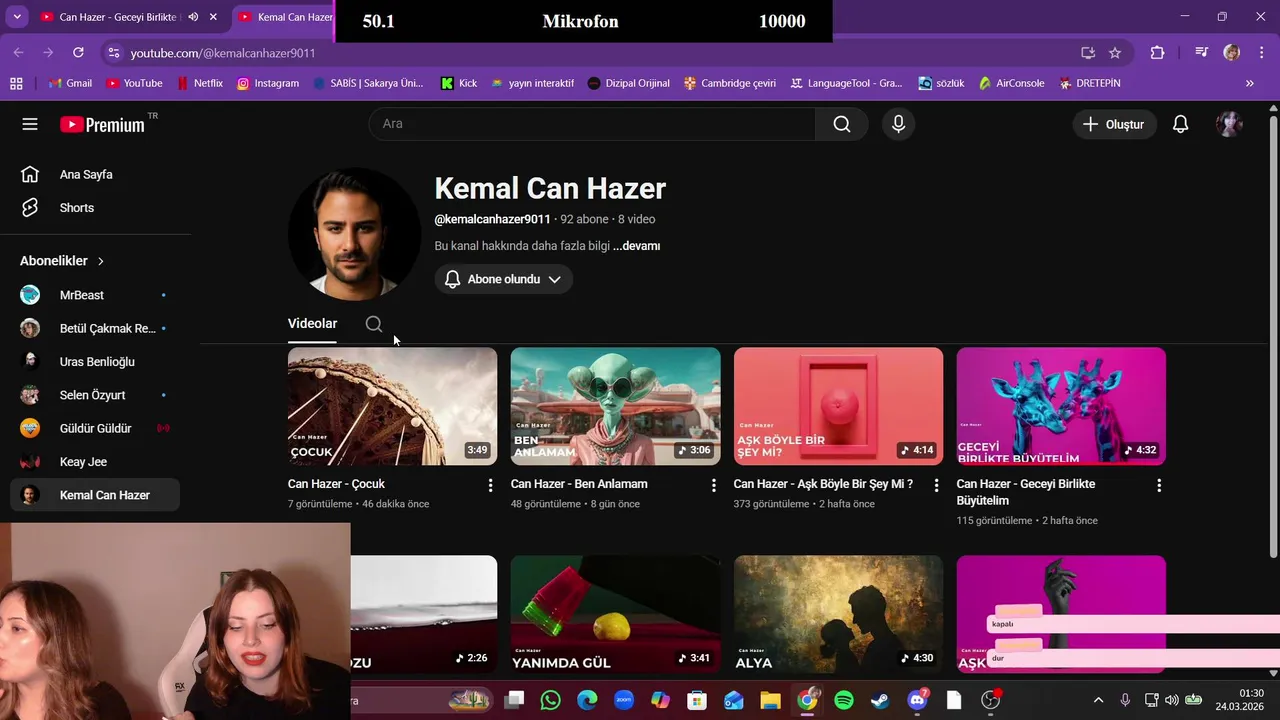Open the Alya video thumbnail
The height and width of the screenshot is (720, 1280).
pyautogui.click(x=838, y=614)
